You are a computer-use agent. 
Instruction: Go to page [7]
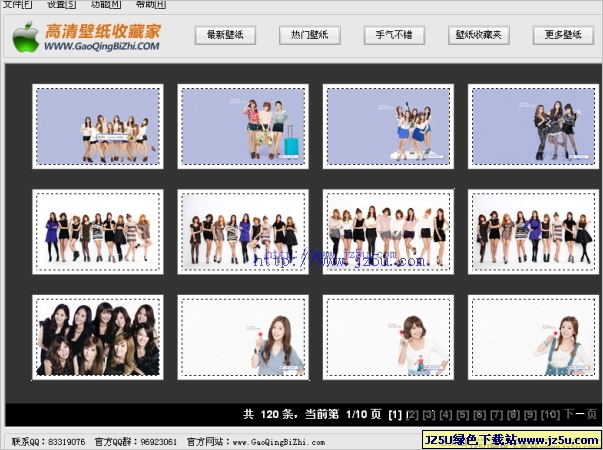(x=496, y=415)
